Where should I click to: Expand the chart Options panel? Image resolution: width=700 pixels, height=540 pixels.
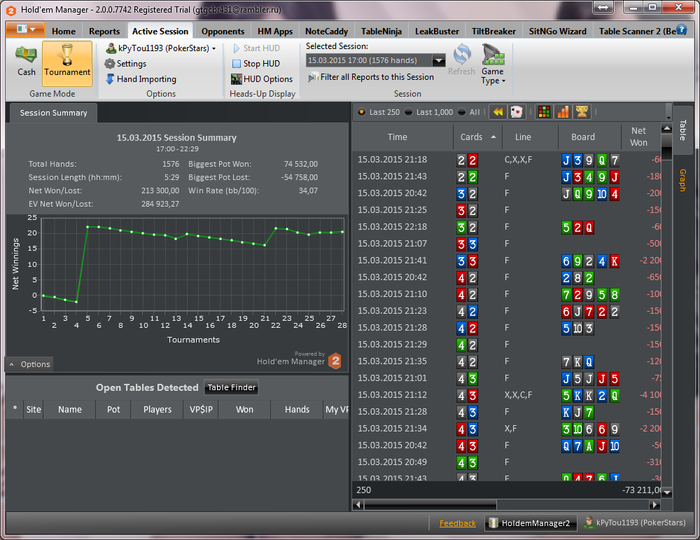click(29, 364)
